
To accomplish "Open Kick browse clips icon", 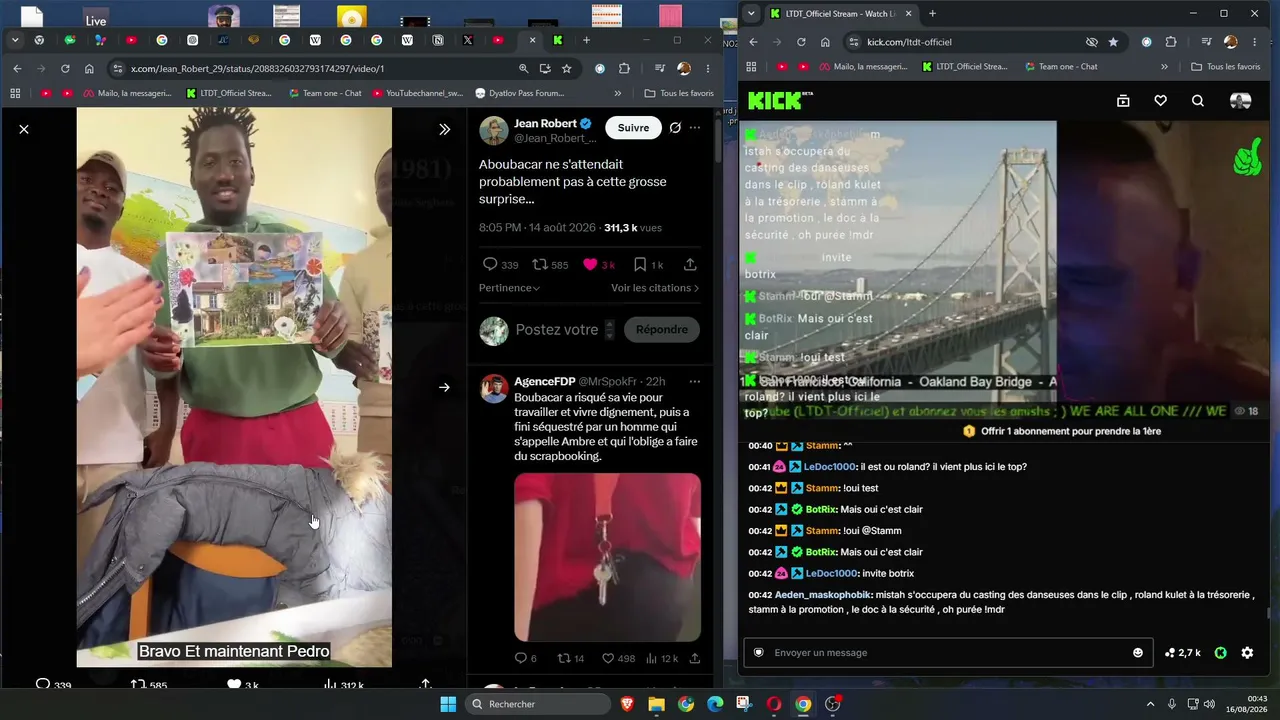I will click(x=1123, y=100).
